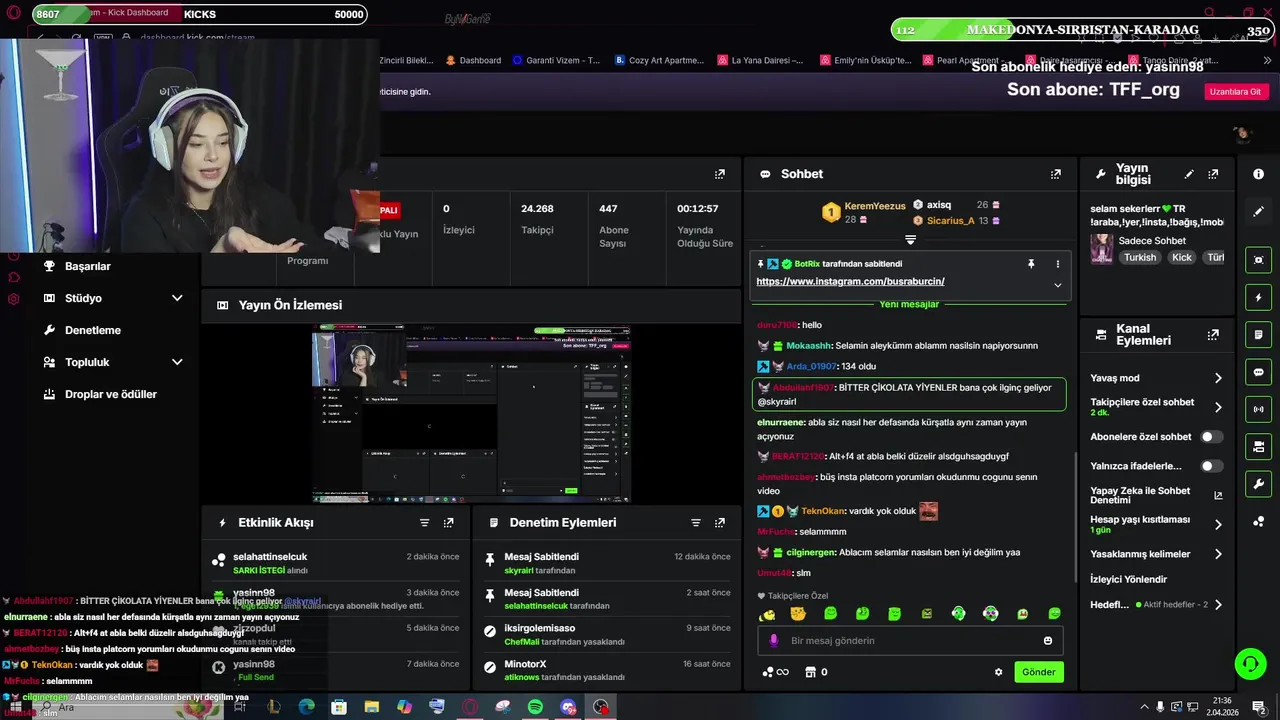Pop out the Yayın Ön İzlemesi stats panel above

pos(719,174)
